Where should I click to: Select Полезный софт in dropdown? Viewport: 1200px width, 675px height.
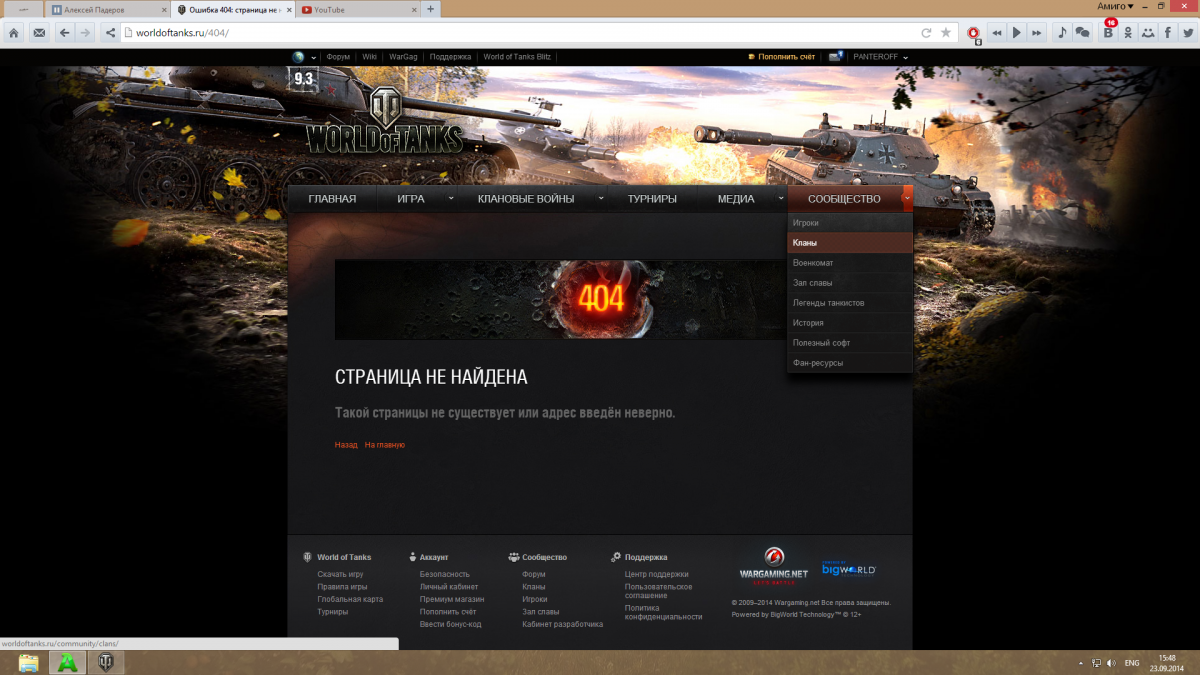point(850,343)
